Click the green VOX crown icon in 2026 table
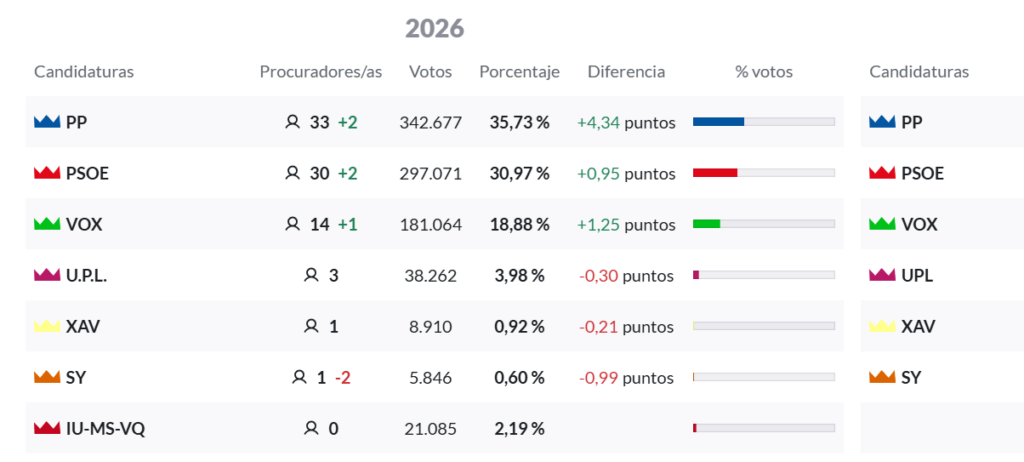Viewport: 1024px width, 462px height. 47,224
